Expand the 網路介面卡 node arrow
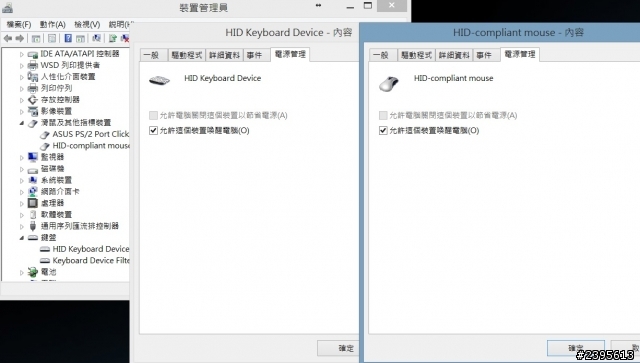640x363 pixels. point(22,192)
